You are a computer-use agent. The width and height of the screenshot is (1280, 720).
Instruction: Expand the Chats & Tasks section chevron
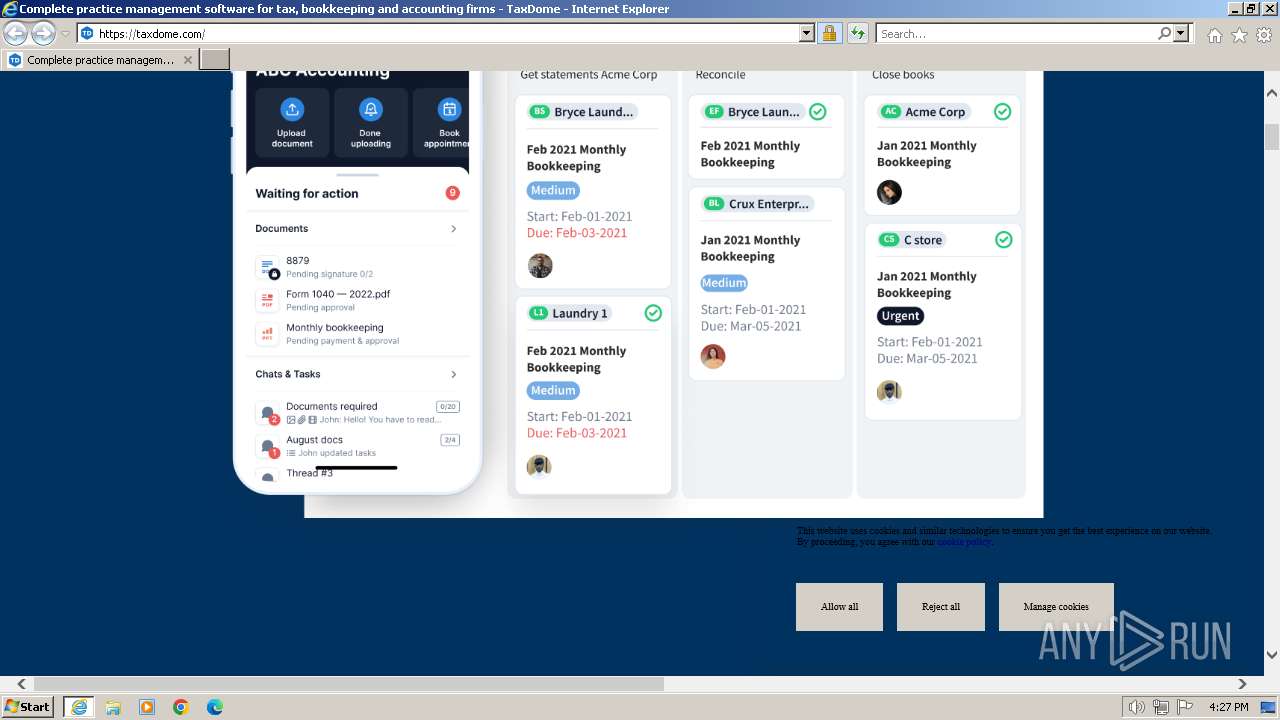coord(453,374)
